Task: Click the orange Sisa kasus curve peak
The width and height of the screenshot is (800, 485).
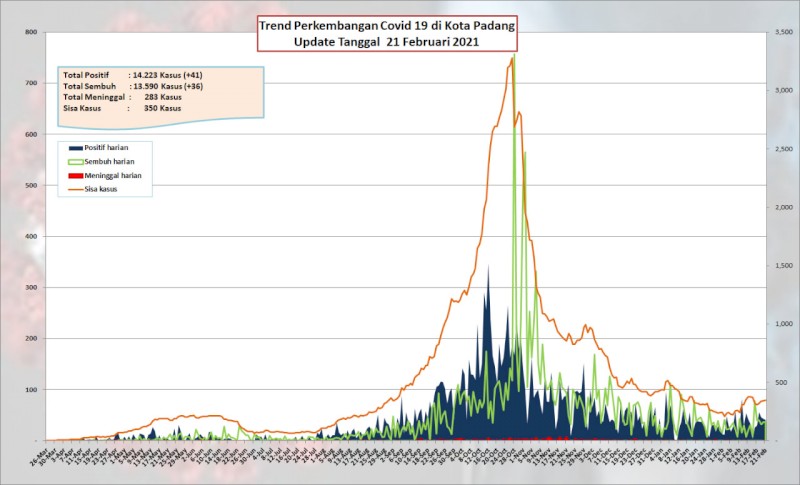Action: (511, 58)
